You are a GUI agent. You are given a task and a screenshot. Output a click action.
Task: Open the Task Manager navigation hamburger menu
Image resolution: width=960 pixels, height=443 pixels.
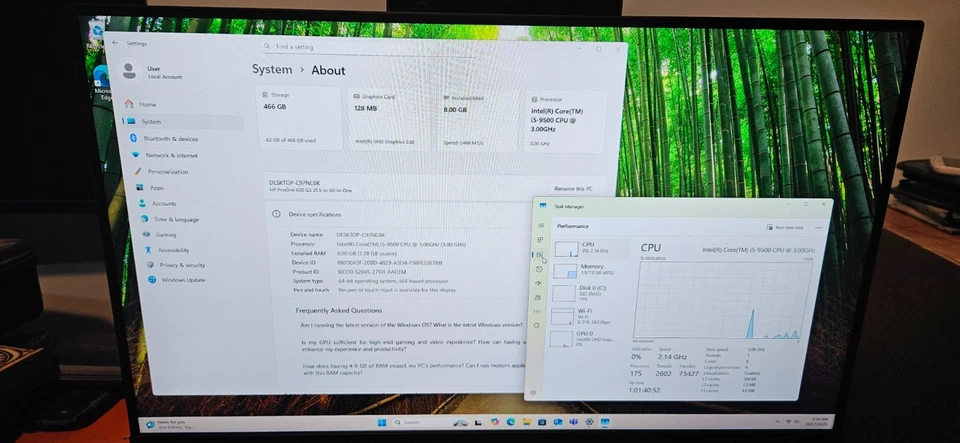point(540,225)
